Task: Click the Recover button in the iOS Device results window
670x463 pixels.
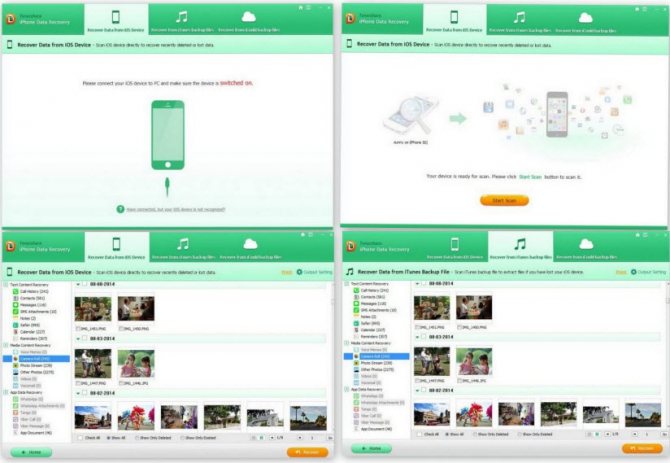Action: point(308,452)
